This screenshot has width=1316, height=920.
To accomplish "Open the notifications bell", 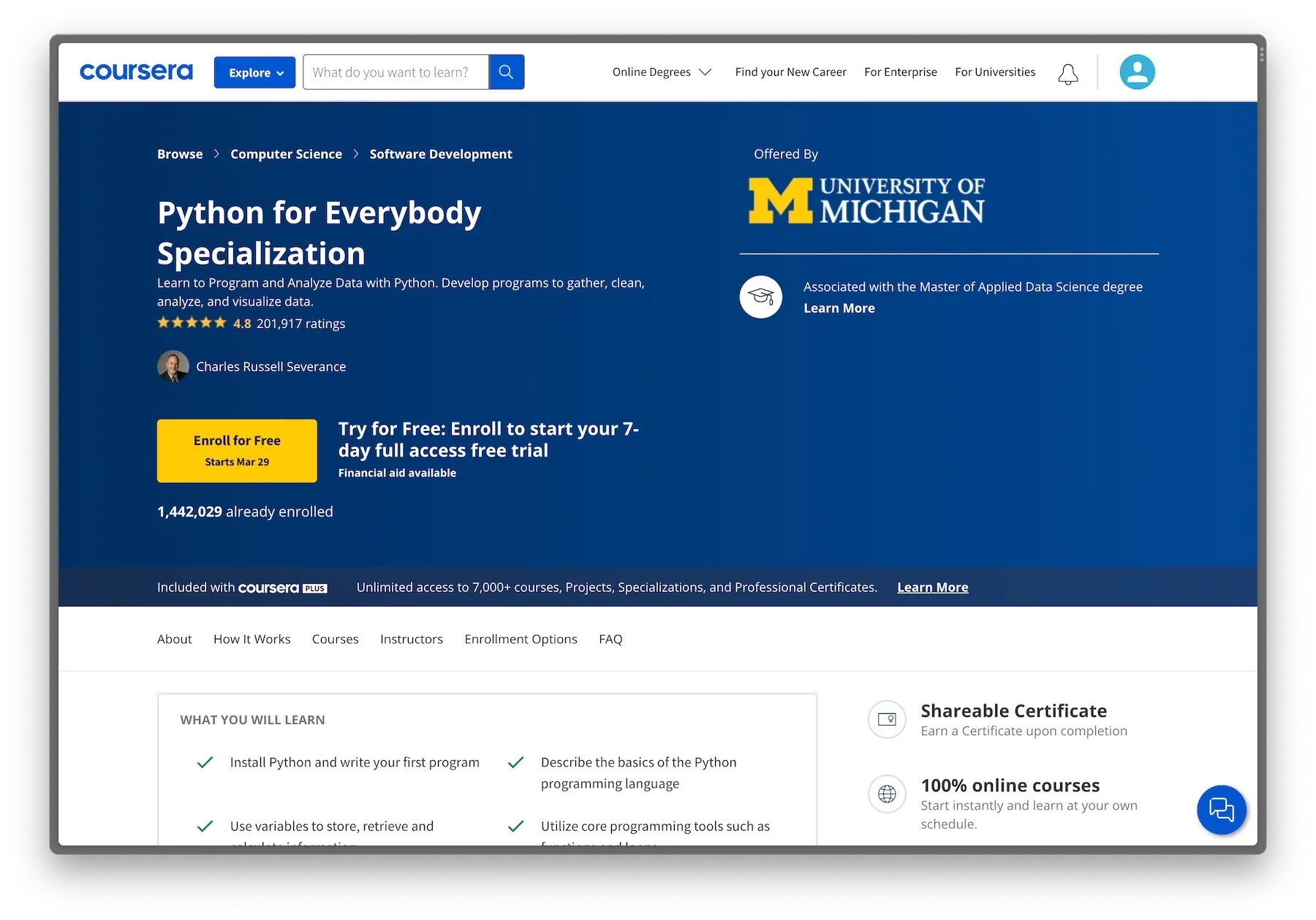I will [1068, 73].
